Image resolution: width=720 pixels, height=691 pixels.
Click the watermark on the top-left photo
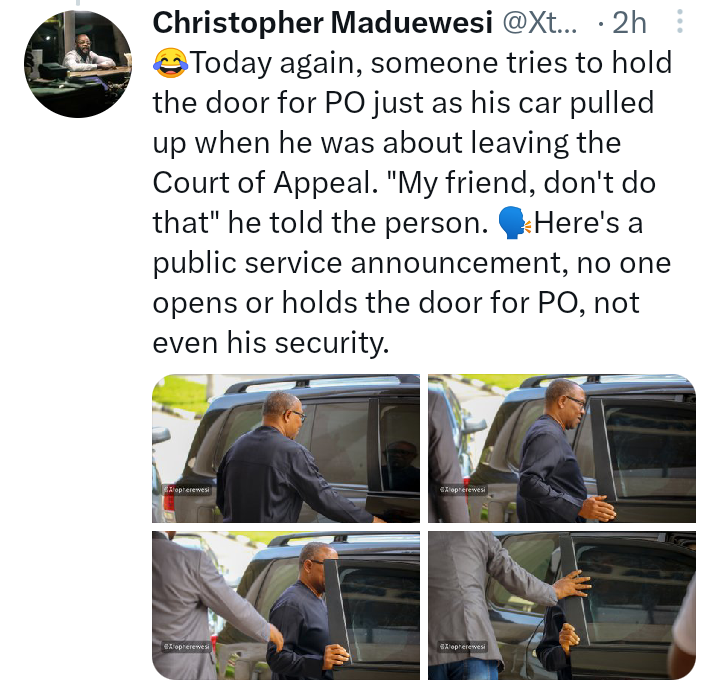pyautogui.click(x=187, y=489)
